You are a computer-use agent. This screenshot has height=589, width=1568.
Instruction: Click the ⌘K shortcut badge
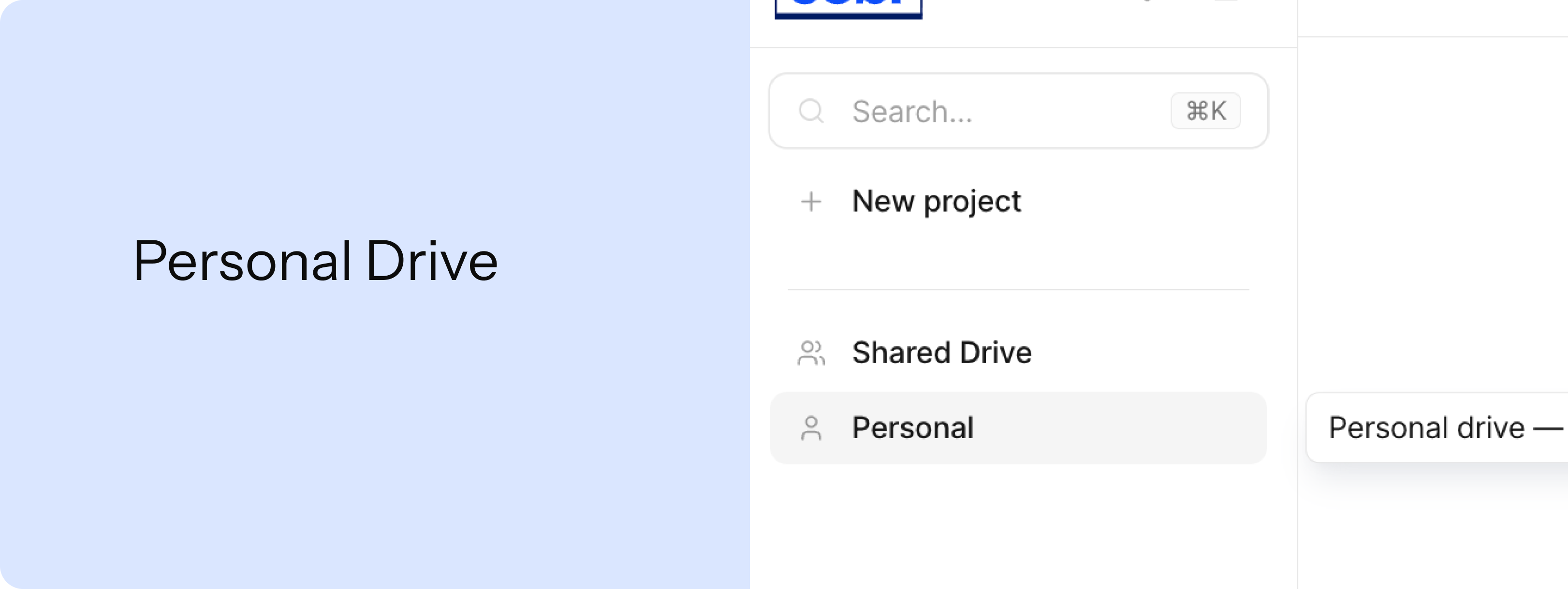1205,111
